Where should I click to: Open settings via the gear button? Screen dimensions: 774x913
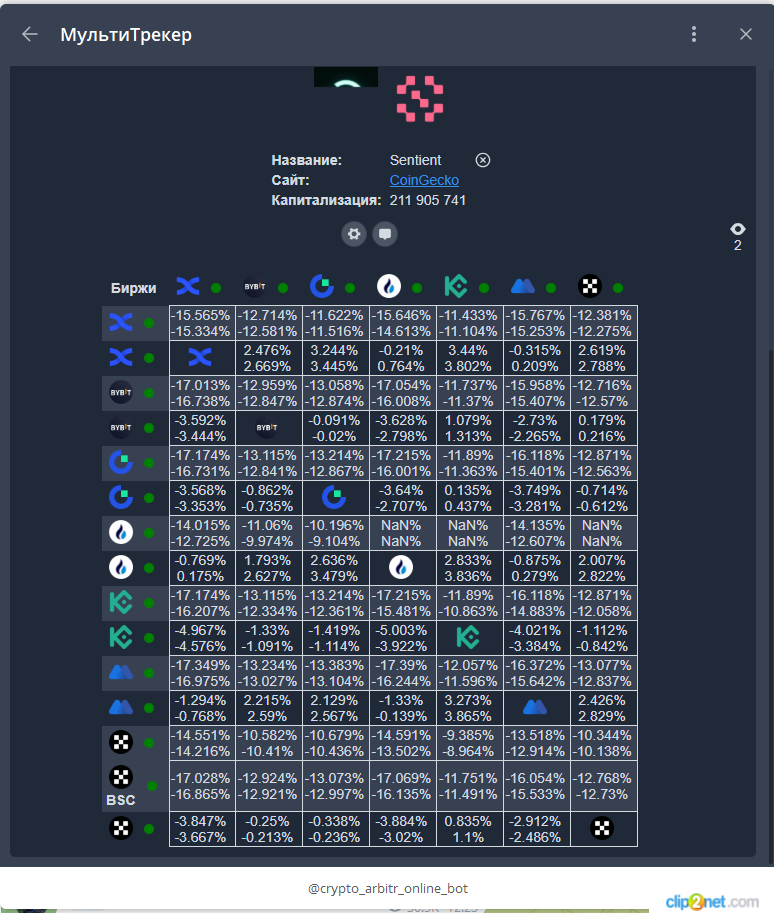(x=354, y=234)
